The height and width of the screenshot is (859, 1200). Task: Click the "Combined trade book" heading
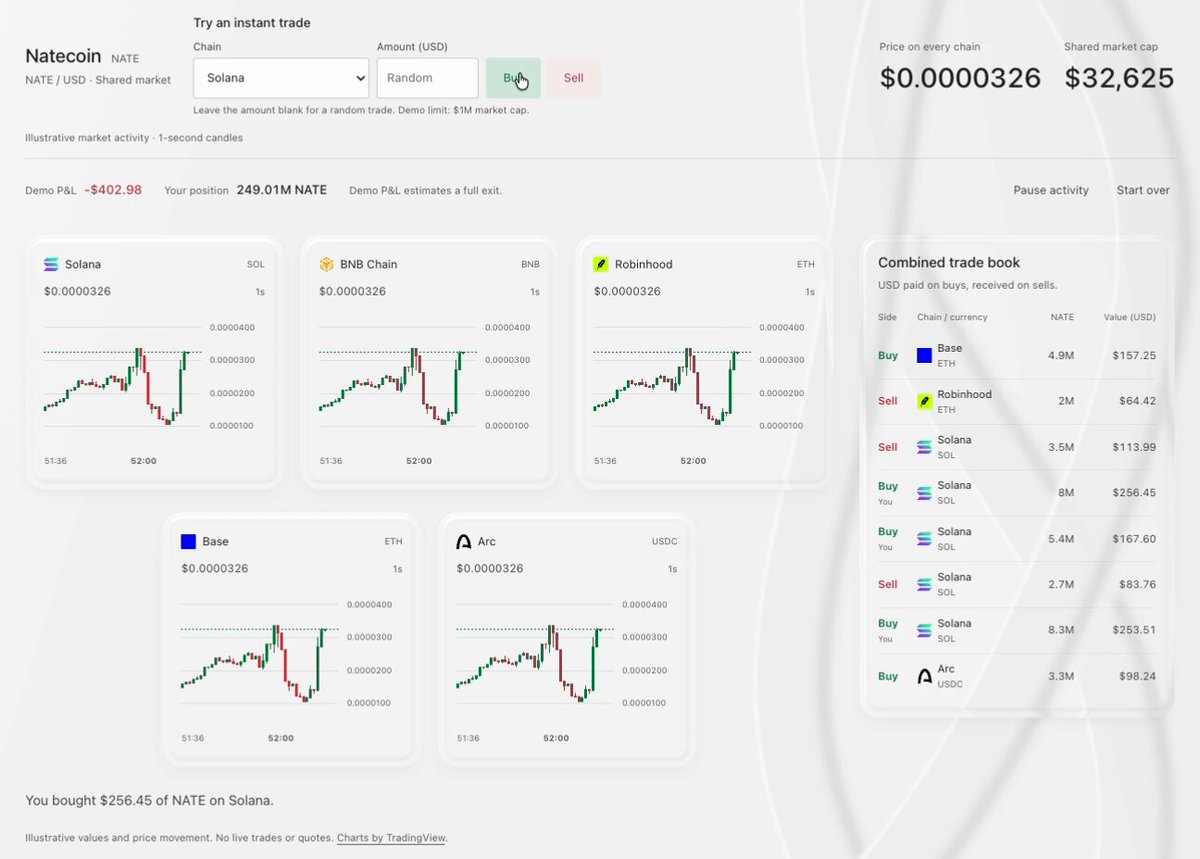click(949, 263)
